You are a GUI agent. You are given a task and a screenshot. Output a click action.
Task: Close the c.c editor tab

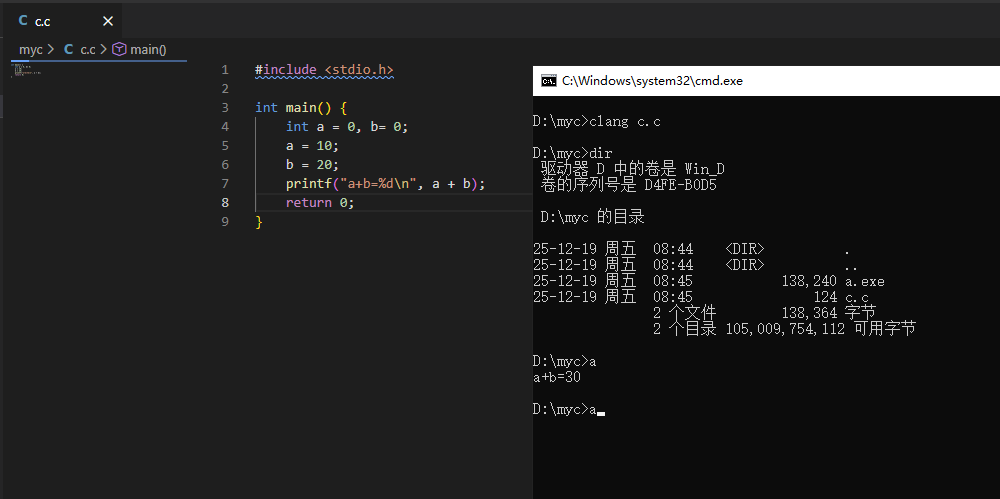[x=108, y=21]
